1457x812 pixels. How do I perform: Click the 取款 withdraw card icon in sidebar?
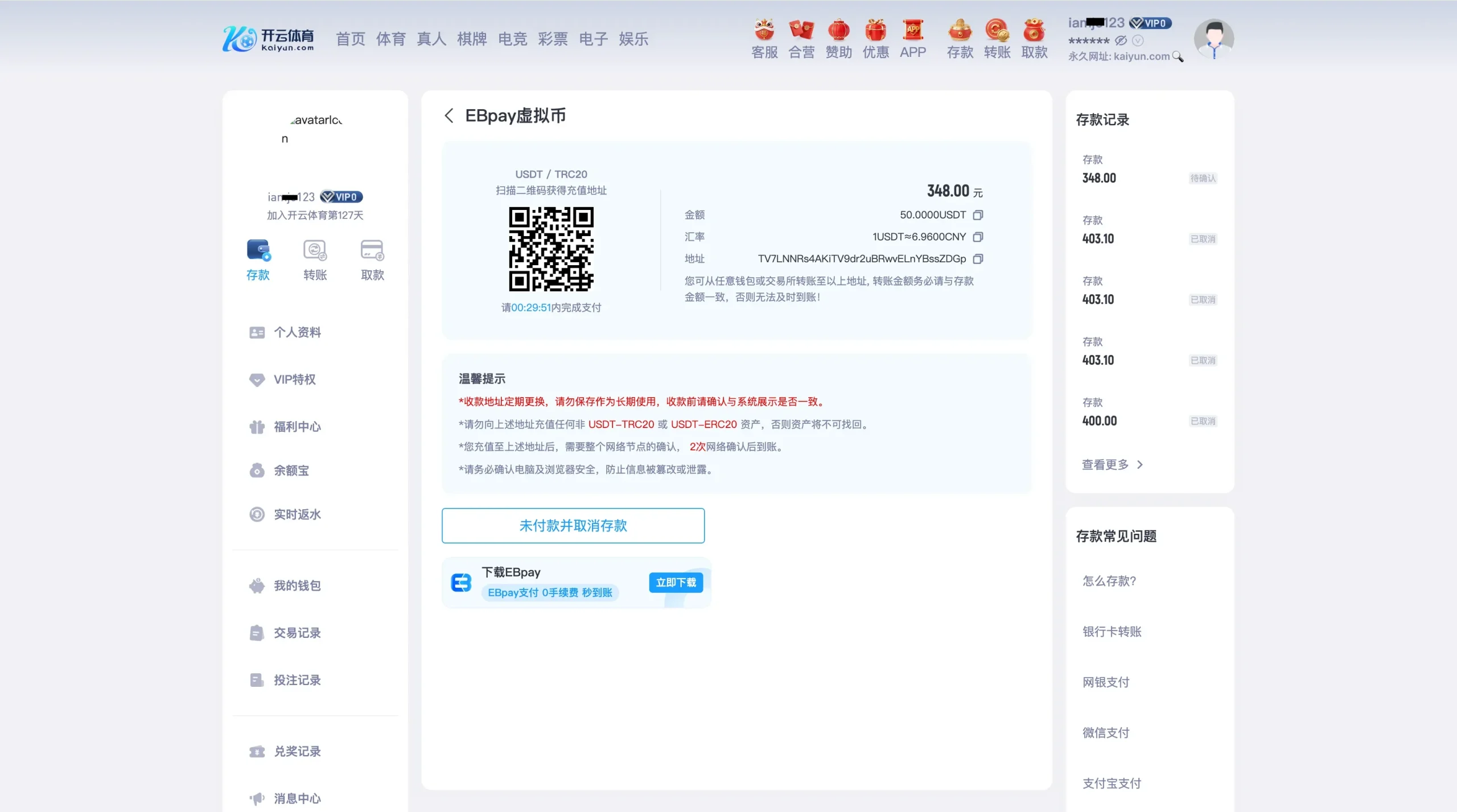pos(372,250)
